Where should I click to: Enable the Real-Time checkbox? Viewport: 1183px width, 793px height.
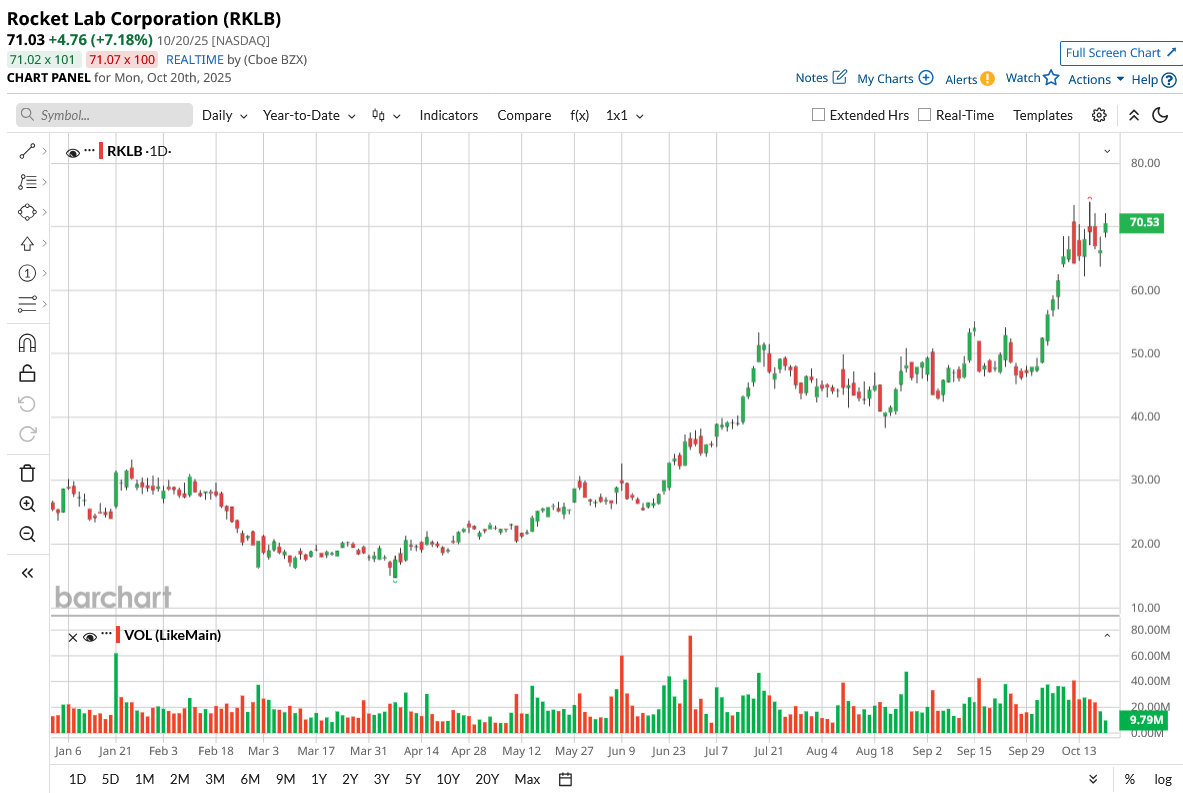point(924,115)
